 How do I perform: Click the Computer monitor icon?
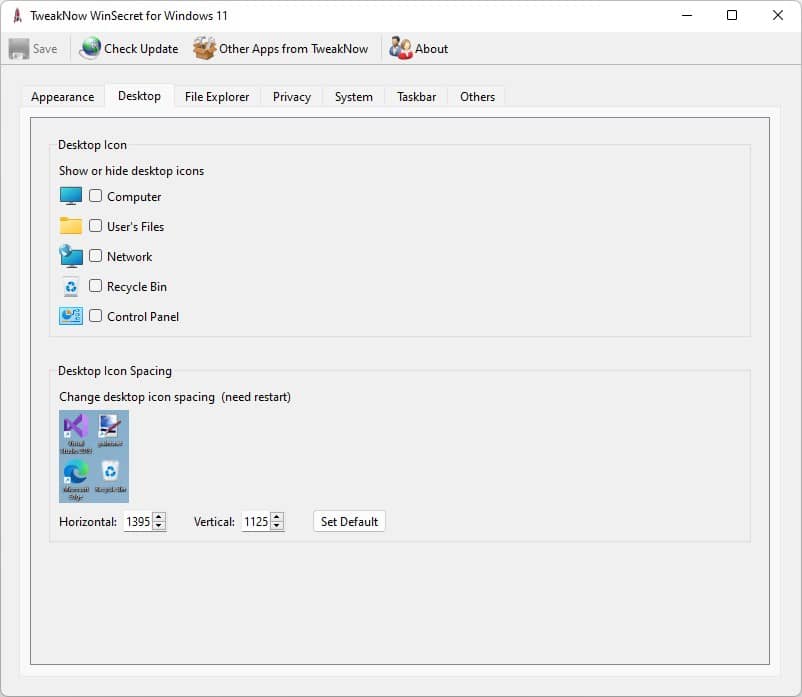pyautogui.click(x=71, y=196)
